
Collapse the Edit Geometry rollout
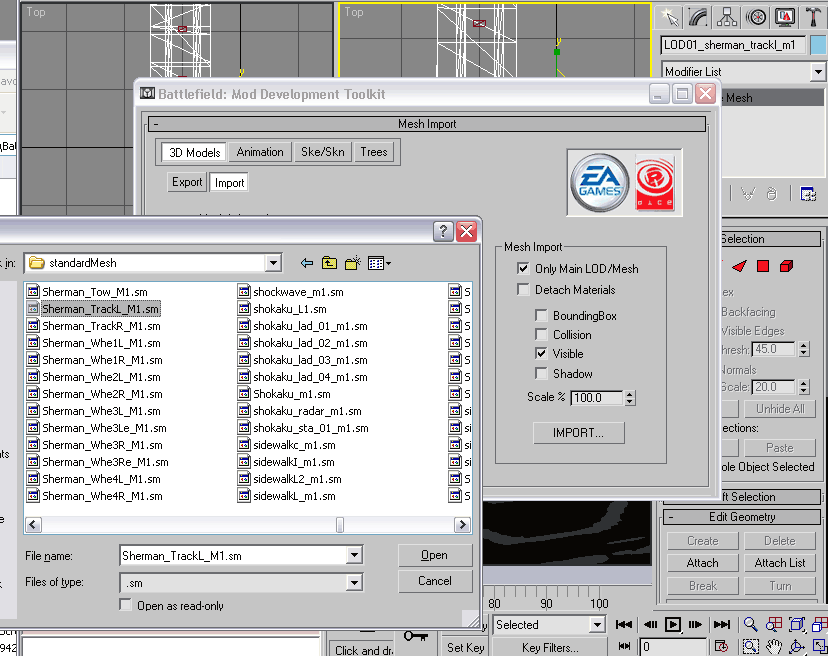(671, 517)
